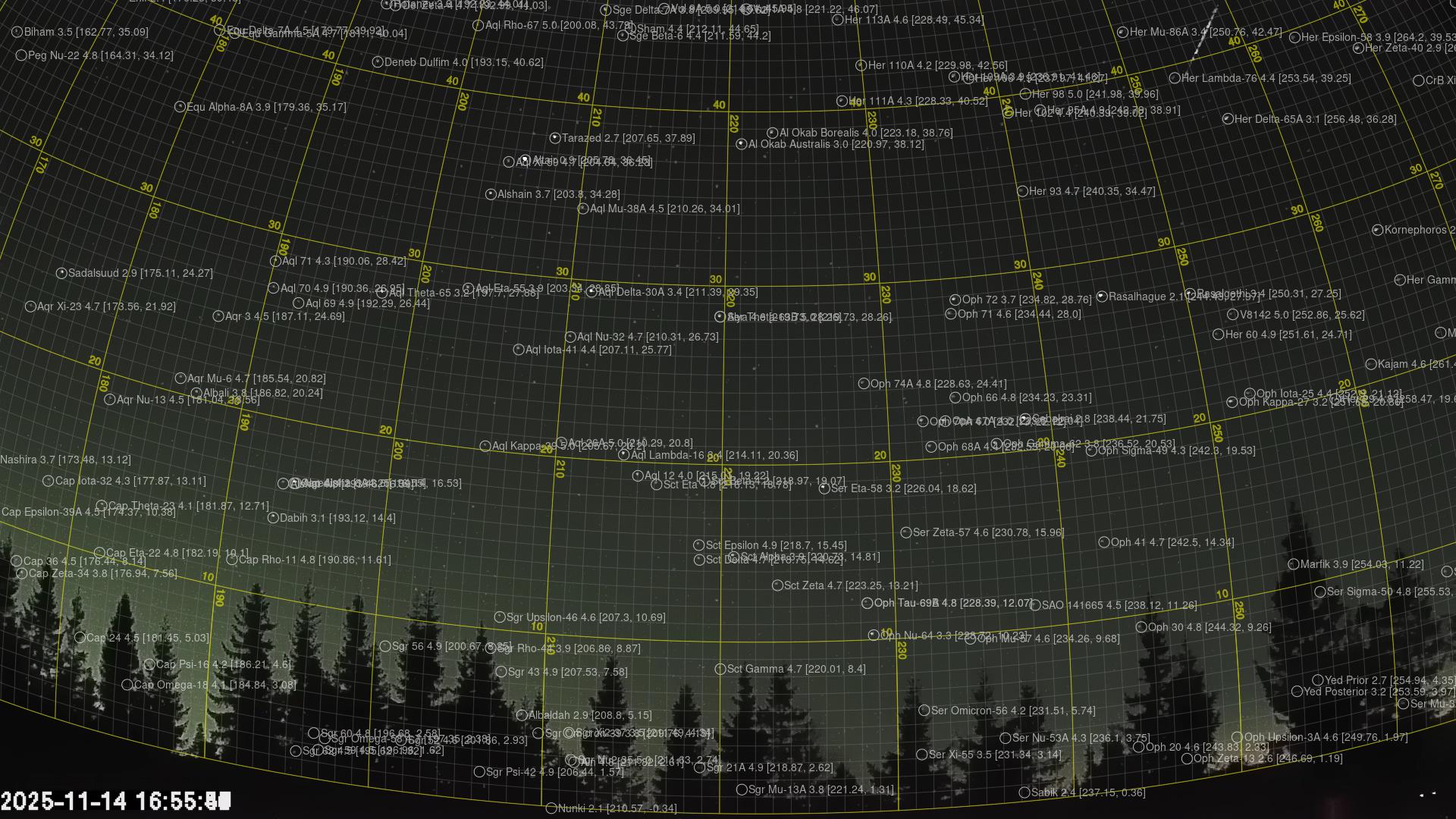
Task: Select the Deneb Dulfim star marker
Action: click(378, 62)
